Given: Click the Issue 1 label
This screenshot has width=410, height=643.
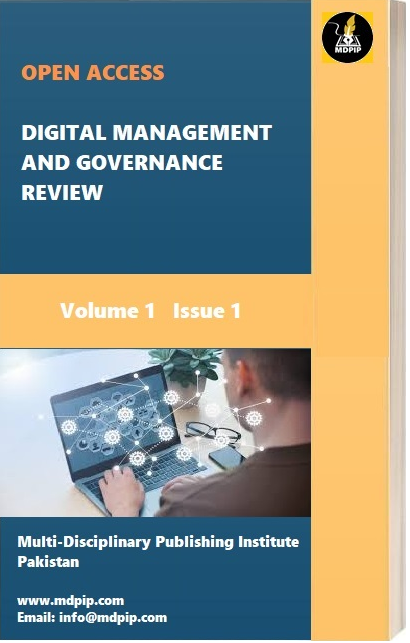Looking at the screenshot, I should click(207, 310).
